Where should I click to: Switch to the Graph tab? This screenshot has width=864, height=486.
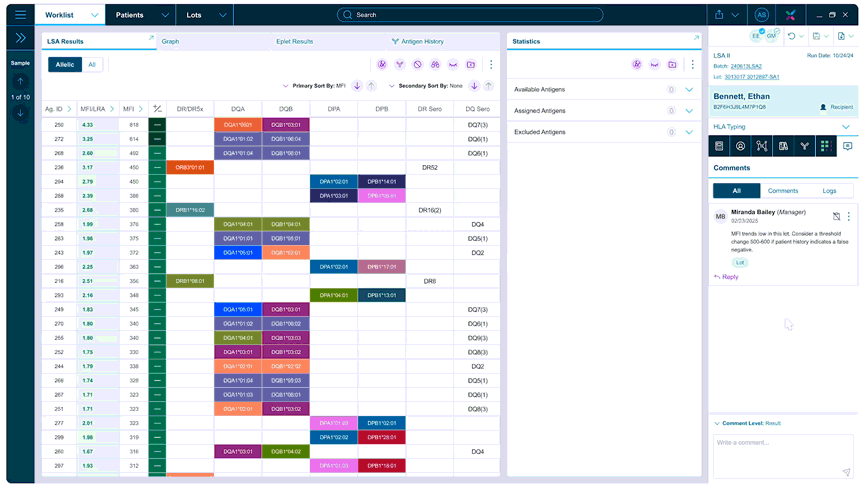[170, 41]
